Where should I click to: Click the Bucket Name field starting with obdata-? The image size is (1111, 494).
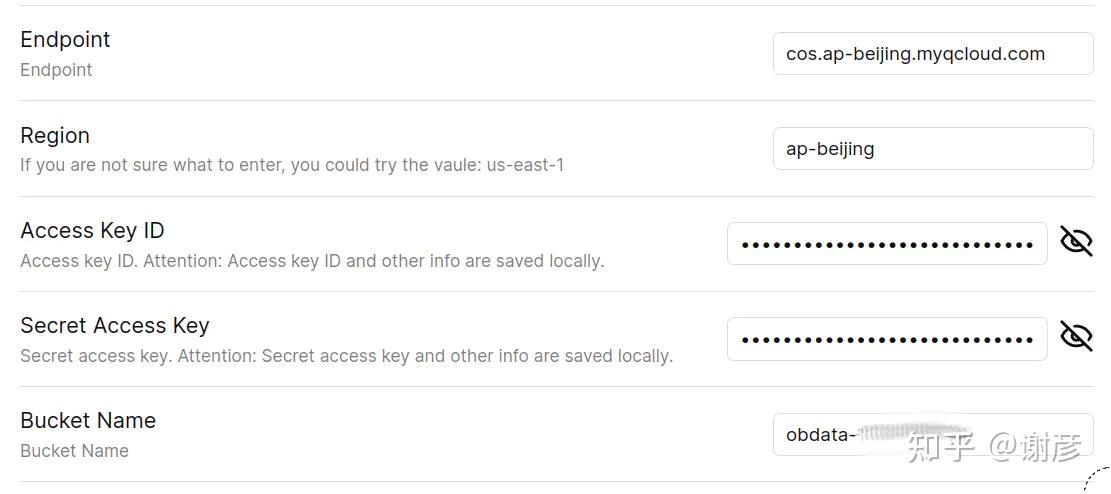933,434
